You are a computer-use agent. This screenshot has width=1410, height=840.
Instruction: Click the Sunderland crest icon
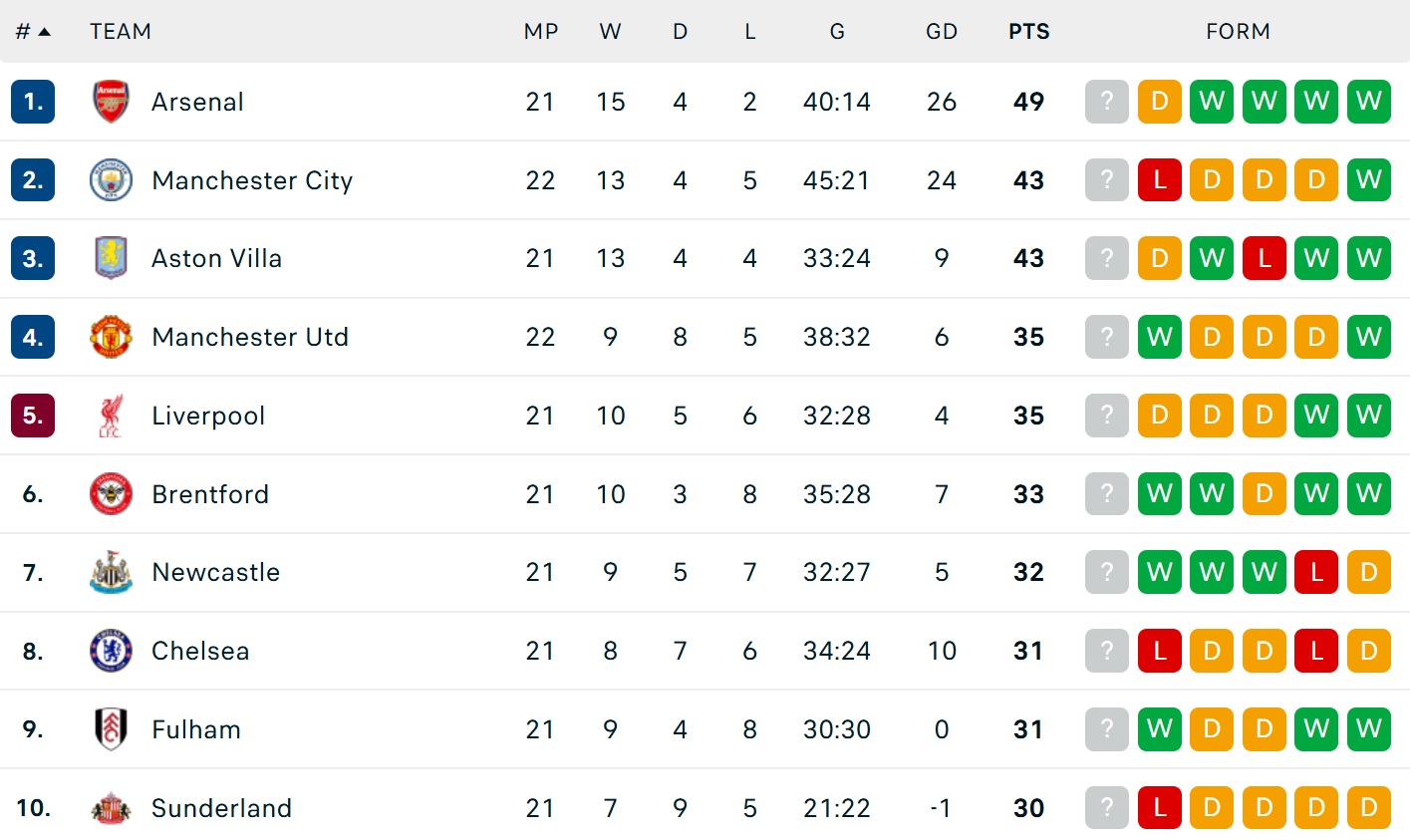[x=111, y=808]
